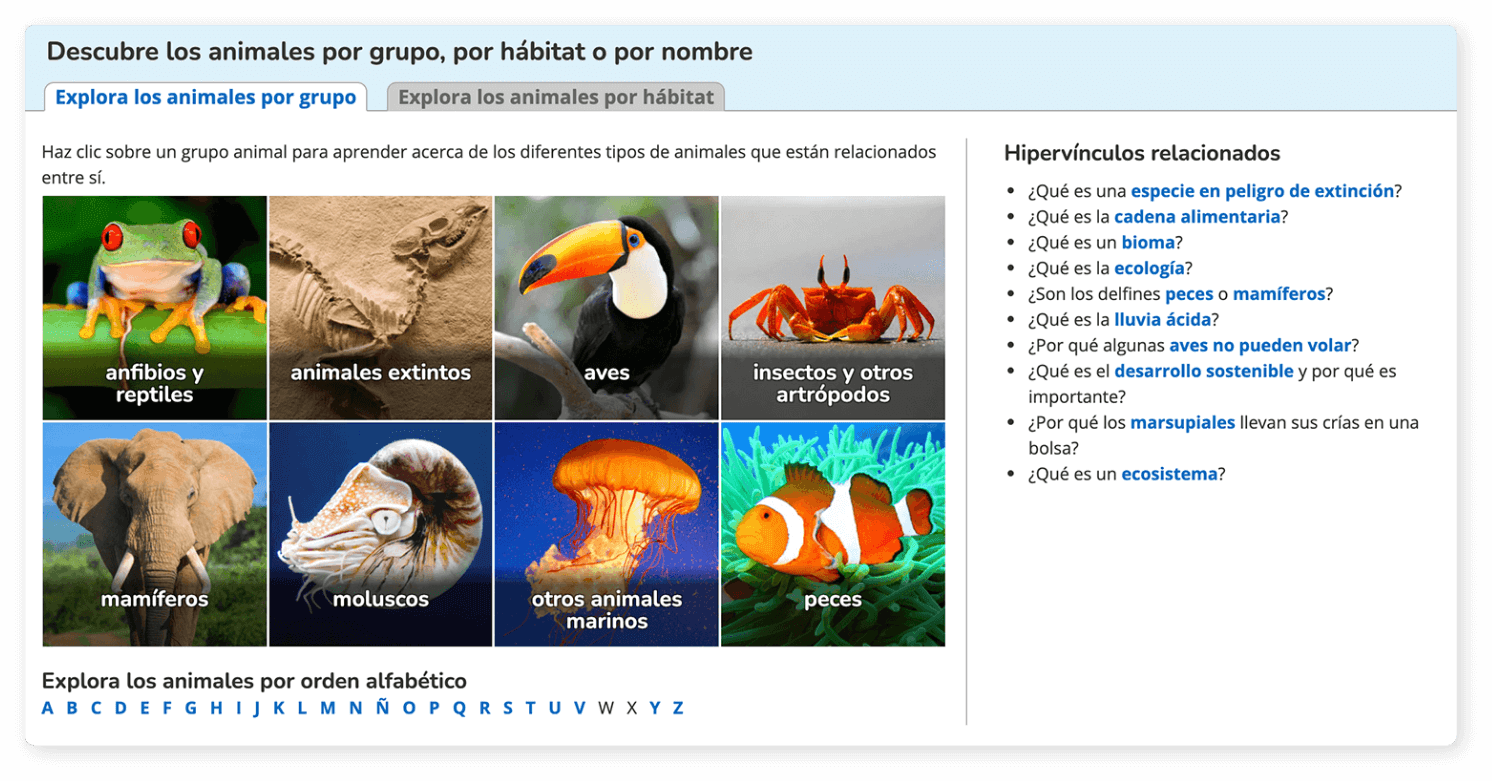Open the otros animales marinos jellyfish tile
Viewport: 1492px width, 781px height.
[x=606, y=534]
